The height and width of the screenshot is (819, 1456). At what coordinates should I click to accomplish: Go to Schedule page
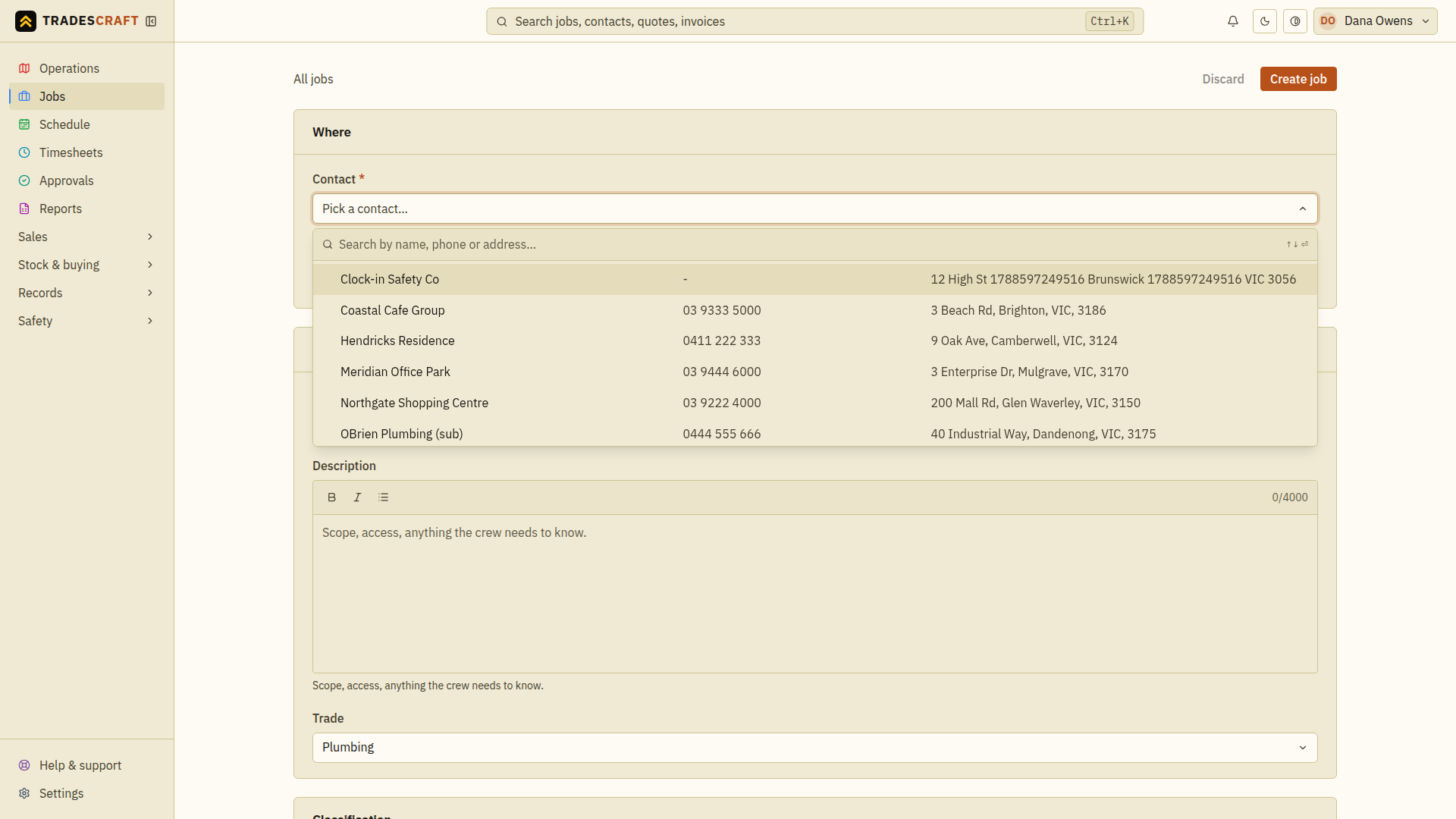pyautogui.click(x=86, y=124)
